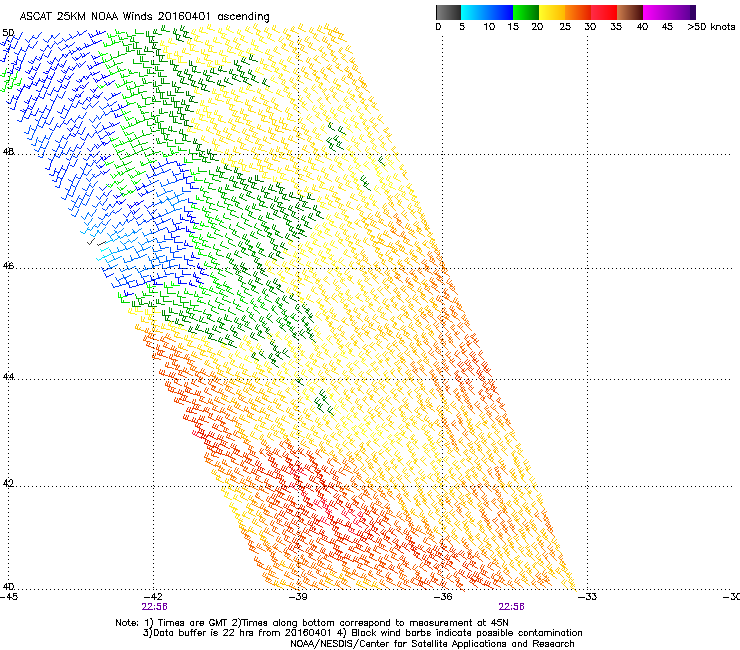The image size is (740, 650).
Task: Click the purple '22:56' time under -42
Action: pos(154,607)
